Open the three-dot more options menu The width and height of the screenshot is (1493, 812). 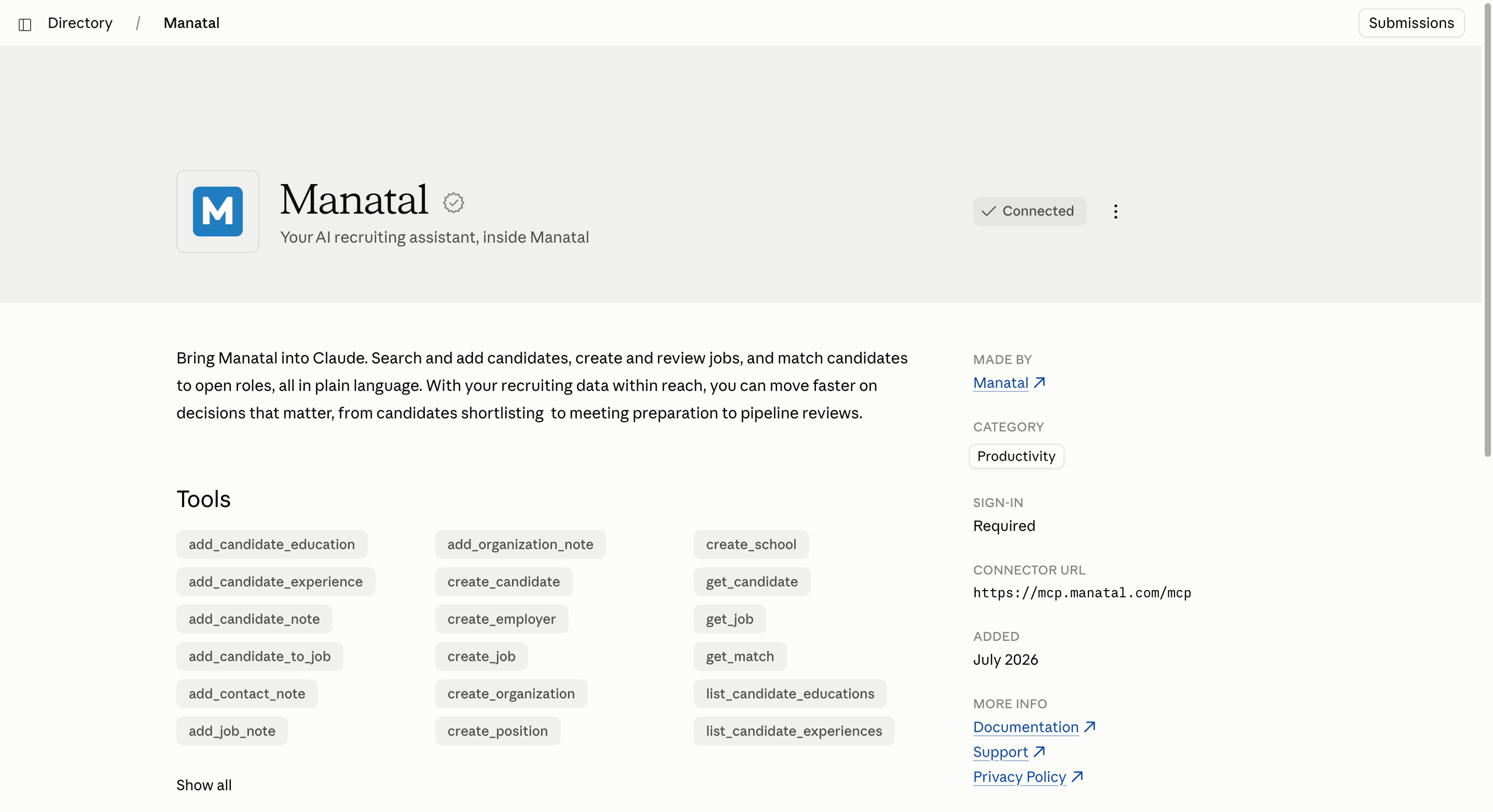click(1115, 212)
